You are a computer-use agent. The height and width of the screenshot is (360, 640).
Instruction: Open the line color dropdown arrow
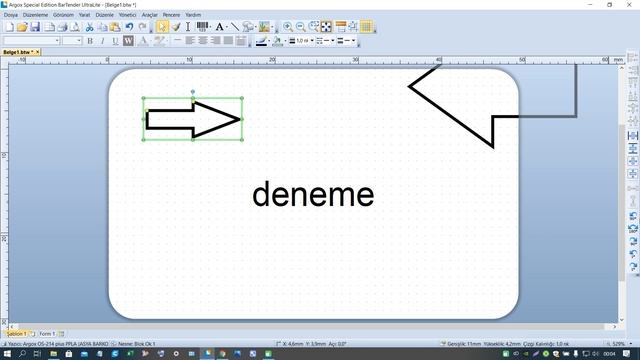[x=269, y=41]
